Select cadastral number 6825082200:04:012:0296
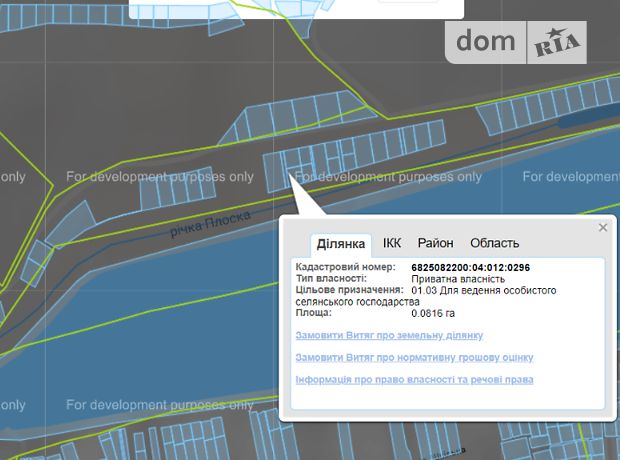 pos(471,268)
